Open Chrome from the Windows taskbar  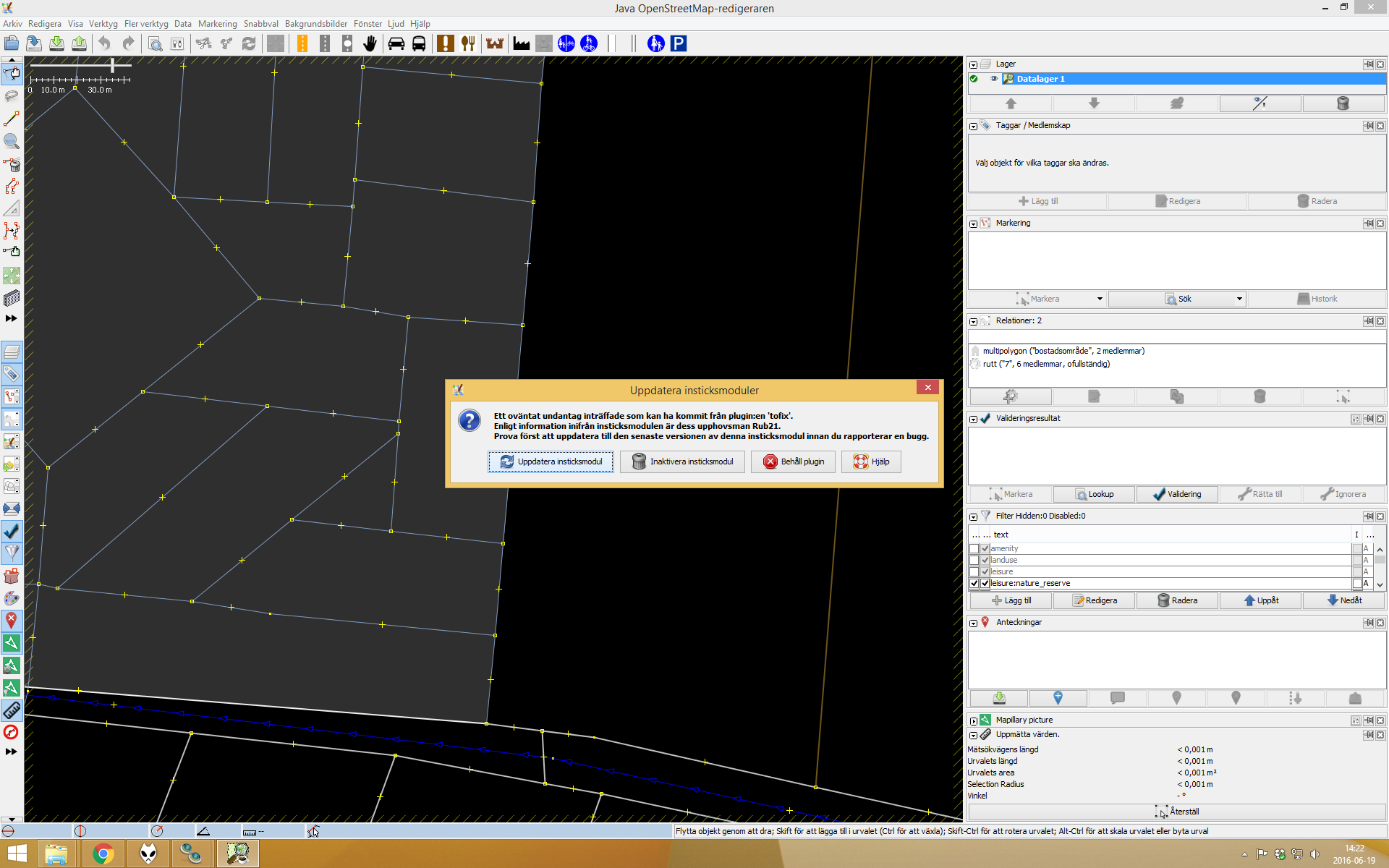[x=103, y=854]
